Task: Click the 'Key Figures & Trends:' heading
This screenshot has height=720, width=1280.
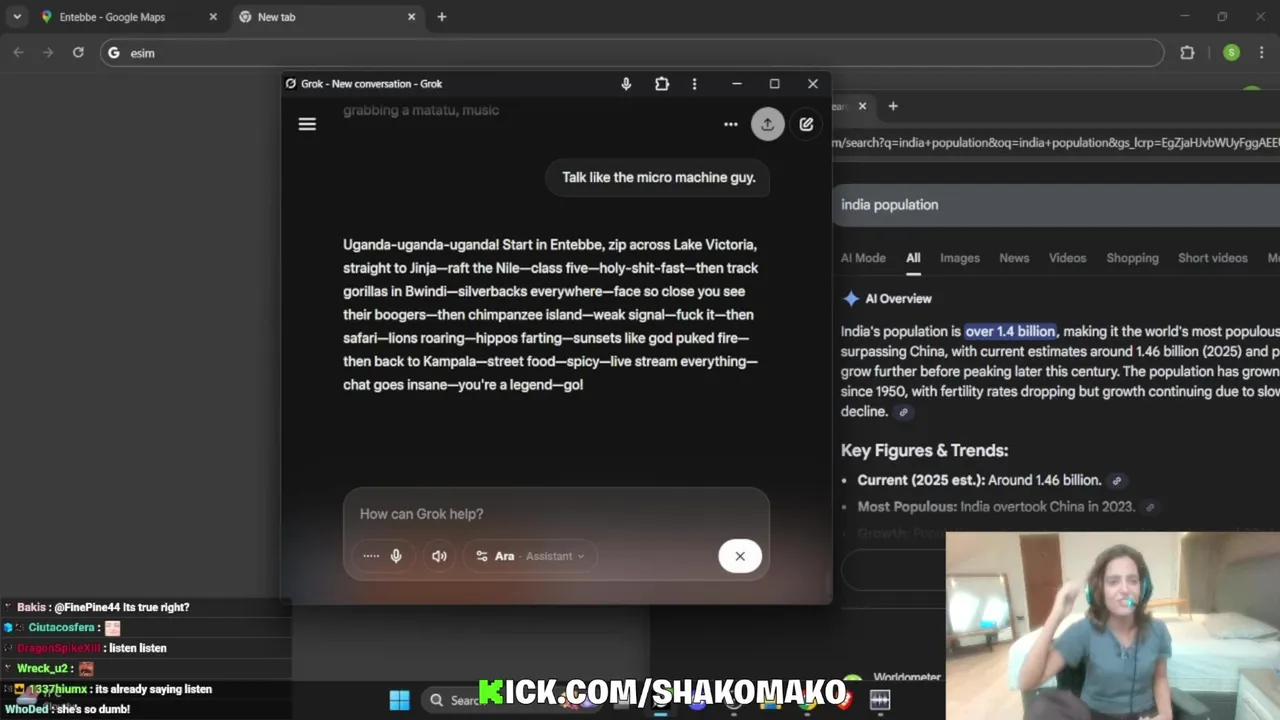Action: click(x=924, y=451)
